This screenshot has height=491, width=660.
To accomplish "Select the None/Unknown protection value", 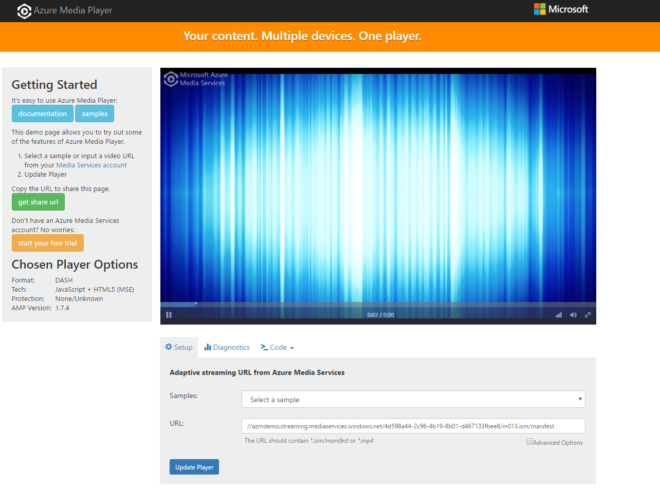I will (x=79, y=299).
